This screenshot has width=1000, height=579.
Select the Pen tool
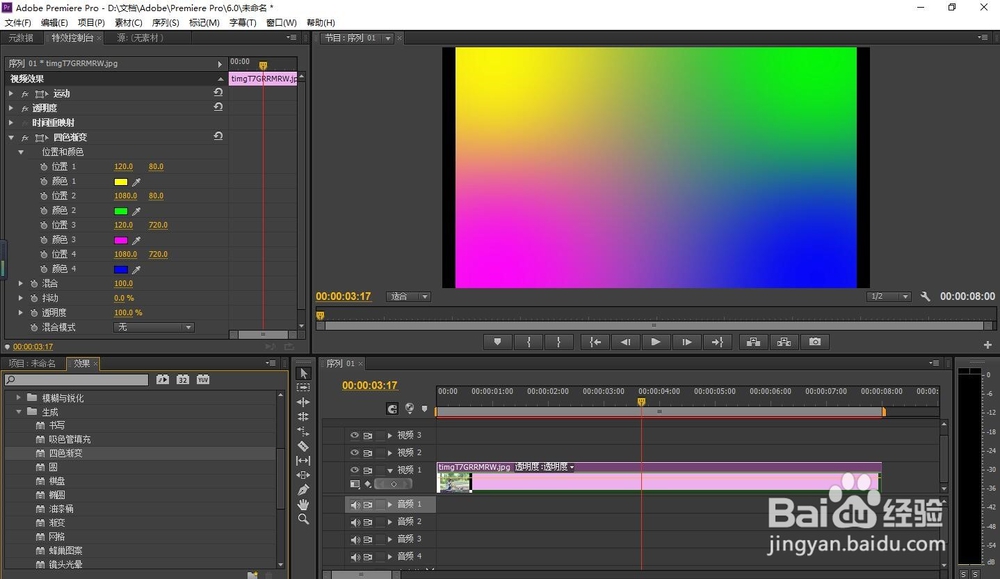304,490
